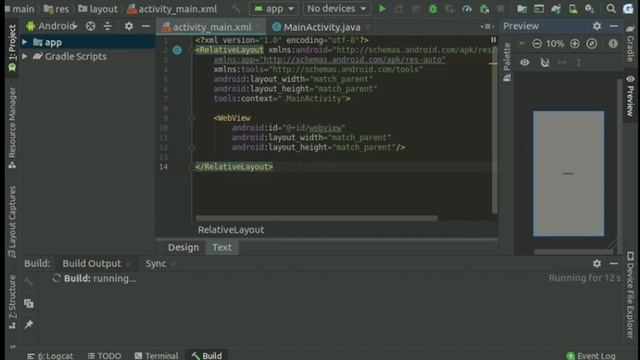Viewport: 640px width, 360px height.
Task: Toggle Layout Captures tool window
Action: coord(12,221)
